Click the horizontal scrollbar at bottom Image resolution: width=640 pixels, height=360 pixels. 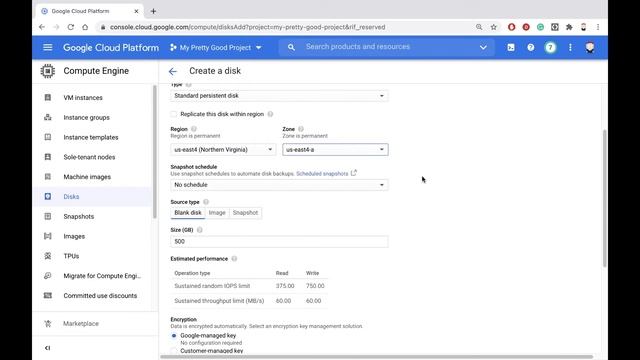[376, 357]
